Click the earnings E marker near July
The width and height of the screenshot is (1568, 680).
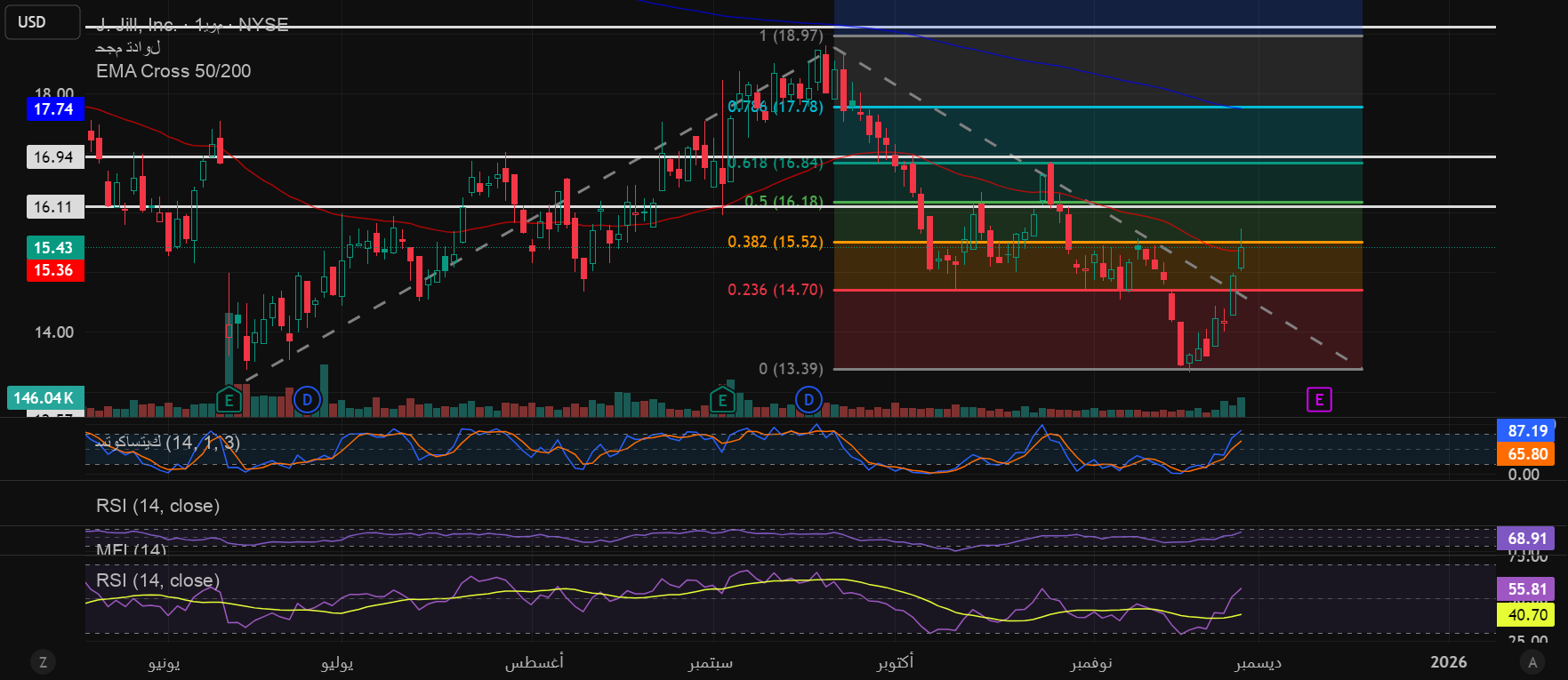229,400
